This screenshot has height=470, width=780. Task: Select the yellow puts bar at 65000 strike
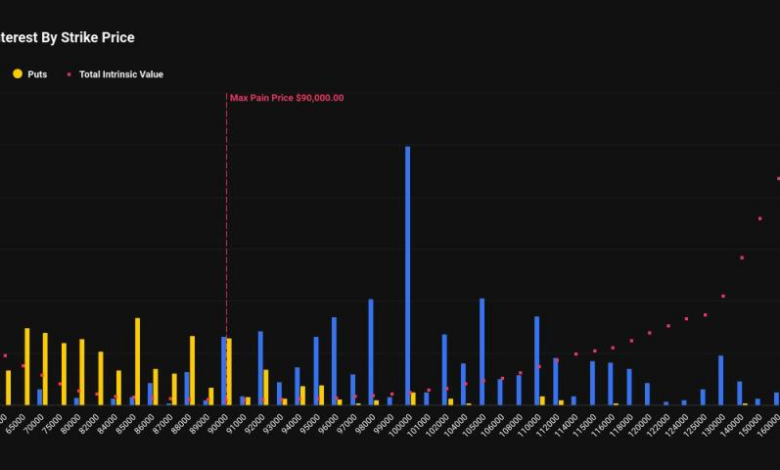click(x=27, y=366)
